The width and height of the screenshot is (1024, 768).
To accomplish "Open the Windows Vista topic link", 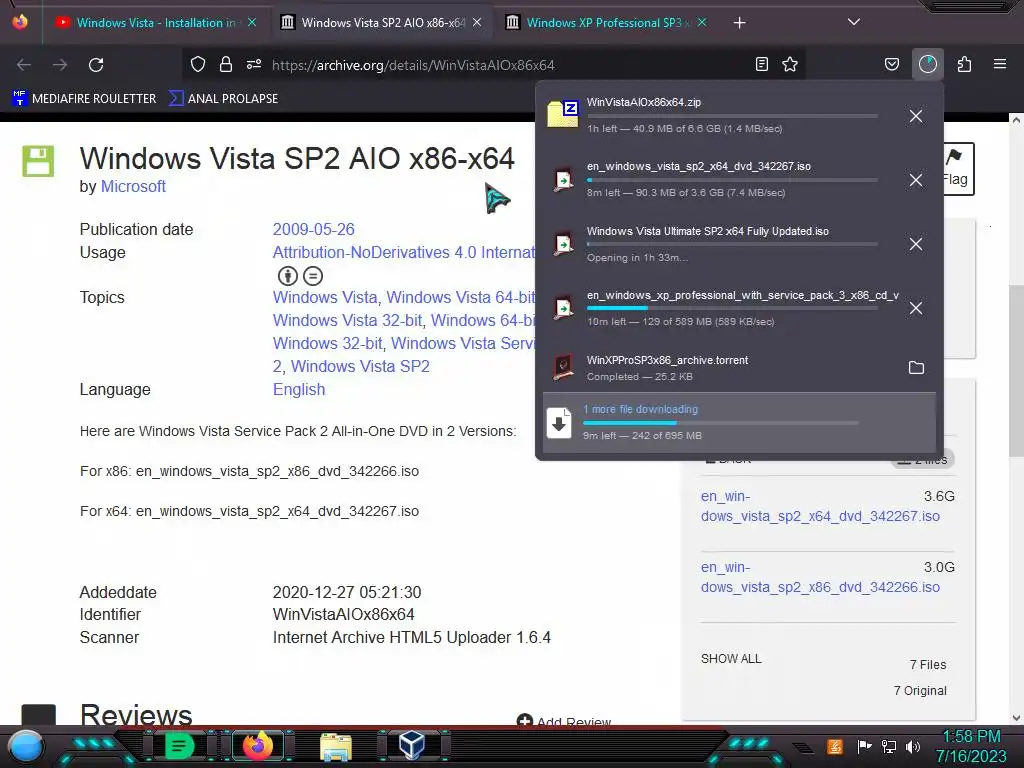I will (325, 298).
